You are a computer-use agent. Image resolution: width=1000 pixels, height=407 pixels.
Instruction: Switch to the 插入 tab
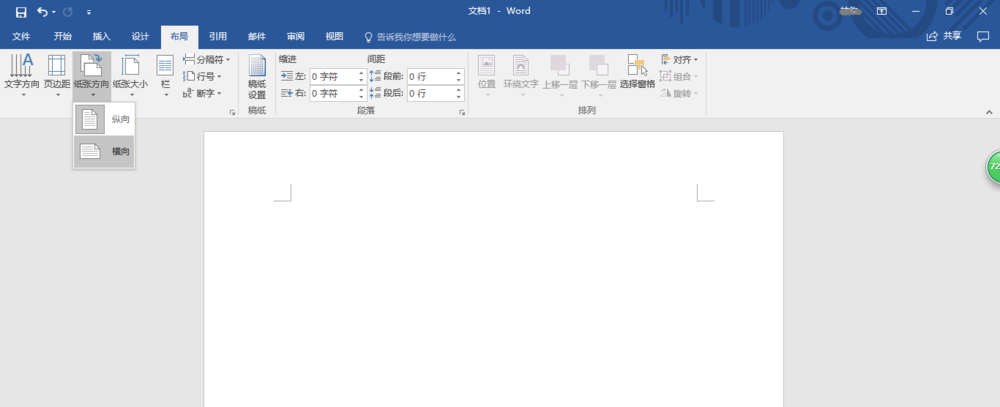101,36
